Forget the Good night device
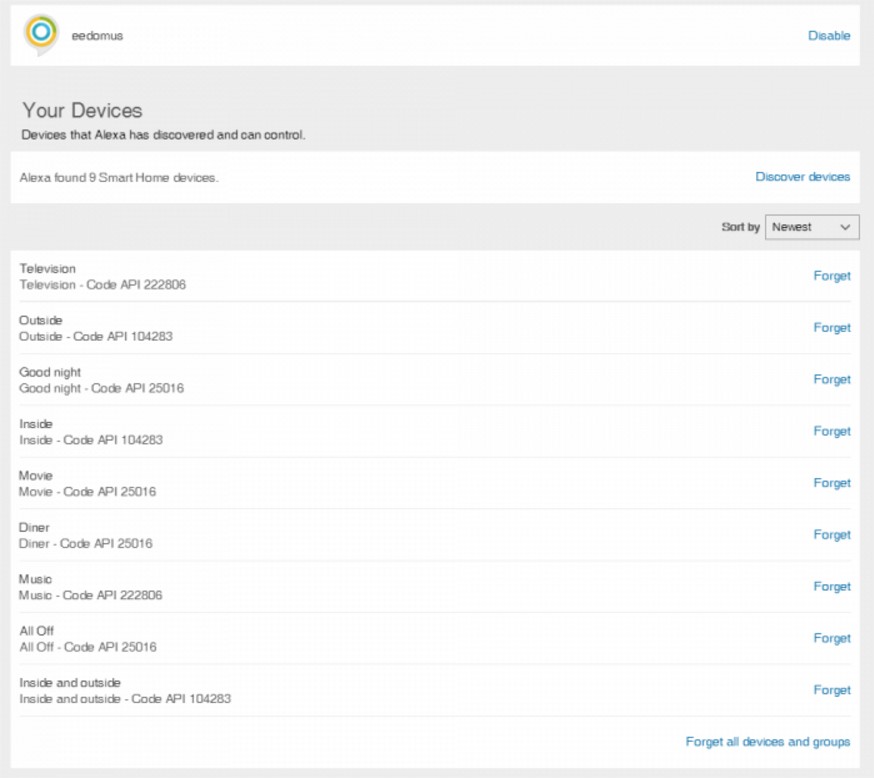Image resolution: width=874 pixels, height=778 pixels. point(832,380)
